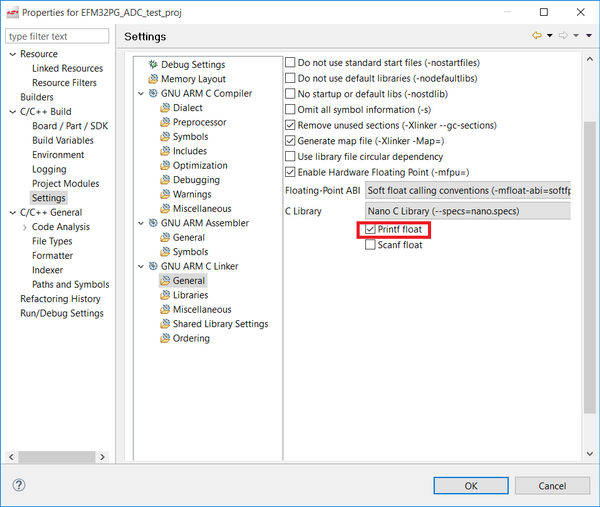Open help via question mark icon

19,485
